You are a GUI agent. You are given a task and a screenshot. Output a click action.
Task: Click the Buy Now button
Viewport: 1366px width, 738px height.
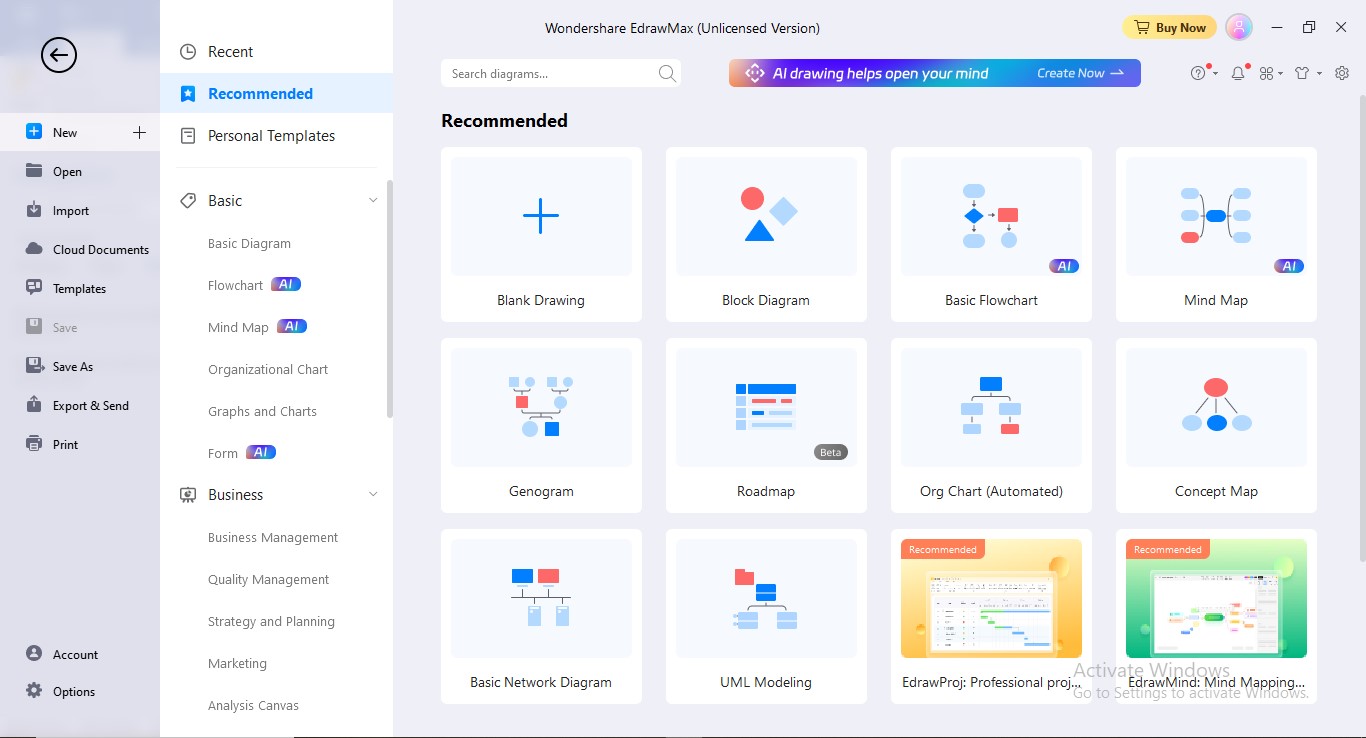(1169, 27)
